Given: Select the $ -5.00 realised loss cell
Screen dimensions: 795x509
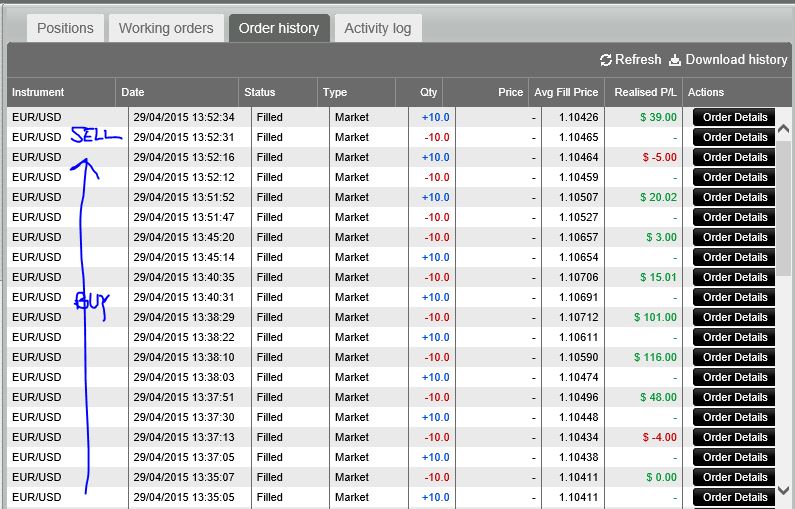Looking at the screenshot, I should pos(660,157).
